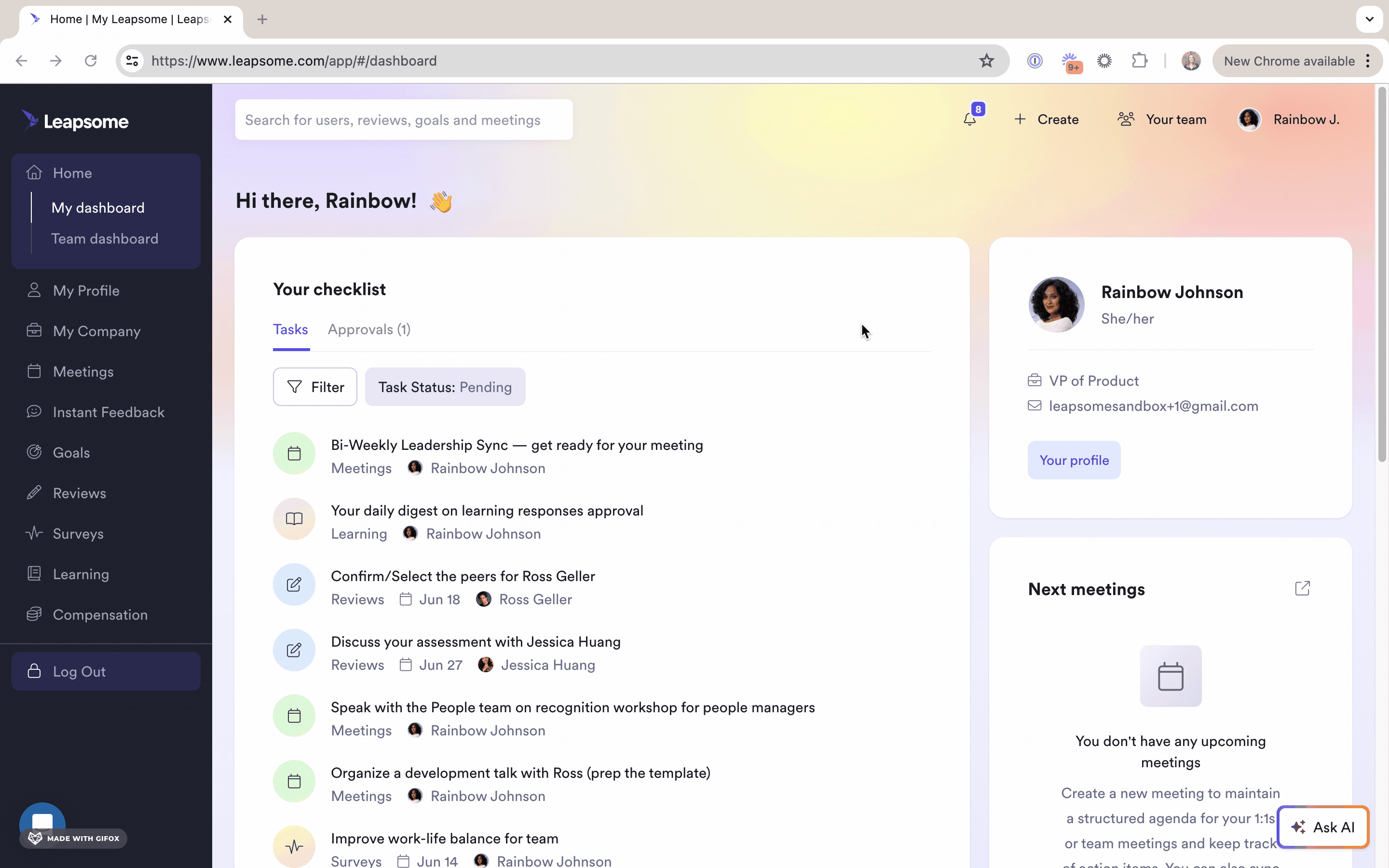
Task: Open the notifications bell icon
Action: pos(970,119)
